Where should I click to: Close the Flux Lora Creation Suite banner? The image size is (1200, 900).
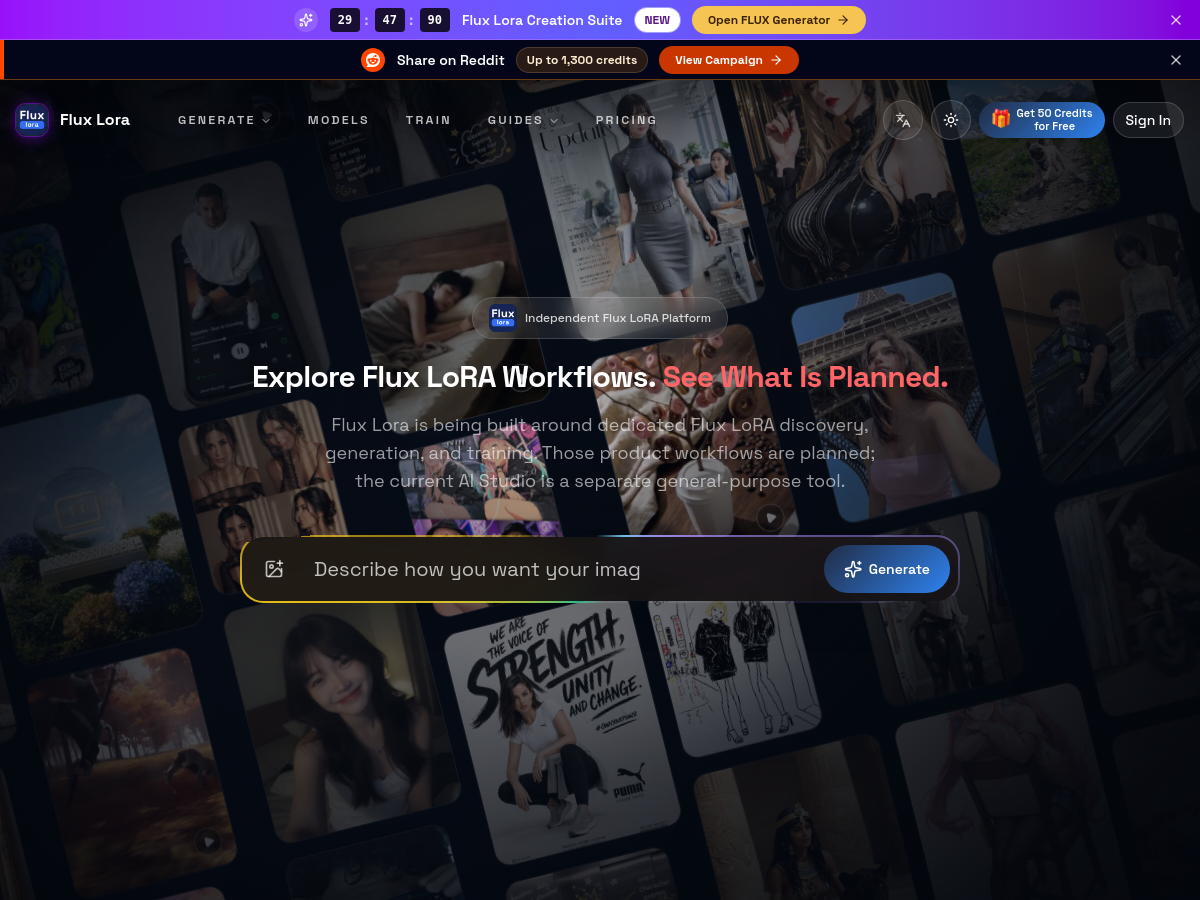pyautogui.click(x=1176, y=20)
